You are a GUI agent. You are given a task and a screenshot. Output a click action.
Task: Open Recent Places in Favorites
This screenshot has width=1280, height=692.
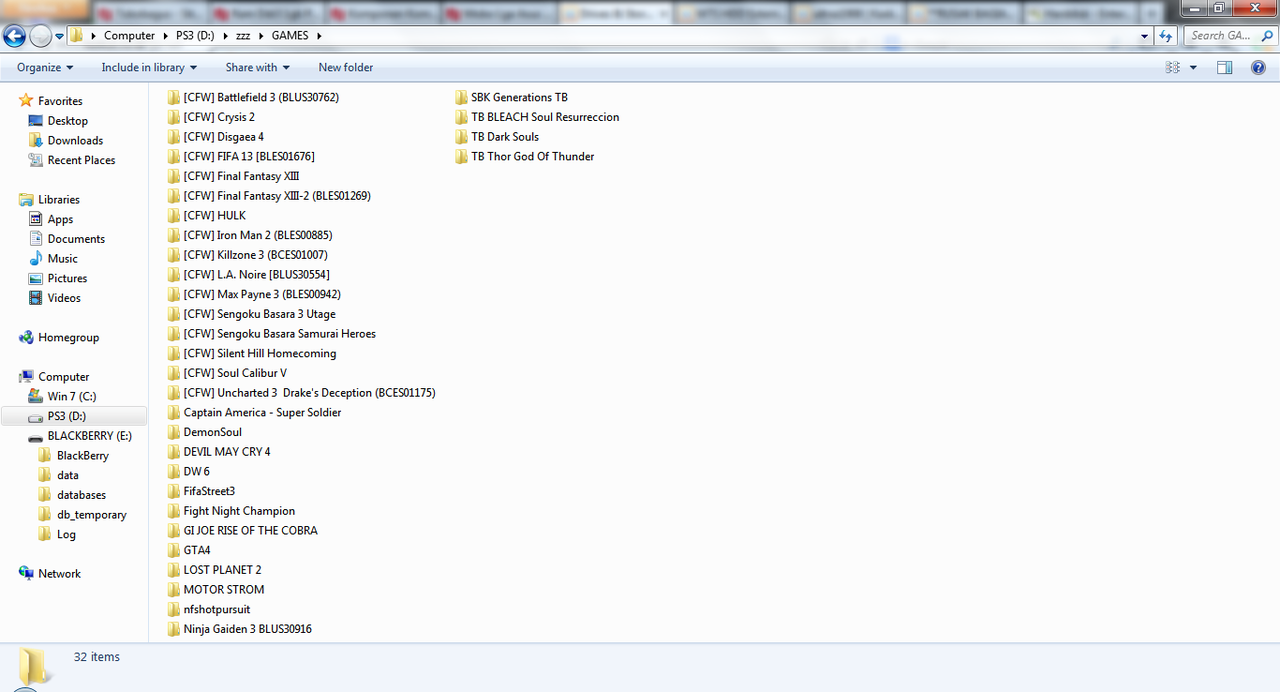(x=81, y=160)
